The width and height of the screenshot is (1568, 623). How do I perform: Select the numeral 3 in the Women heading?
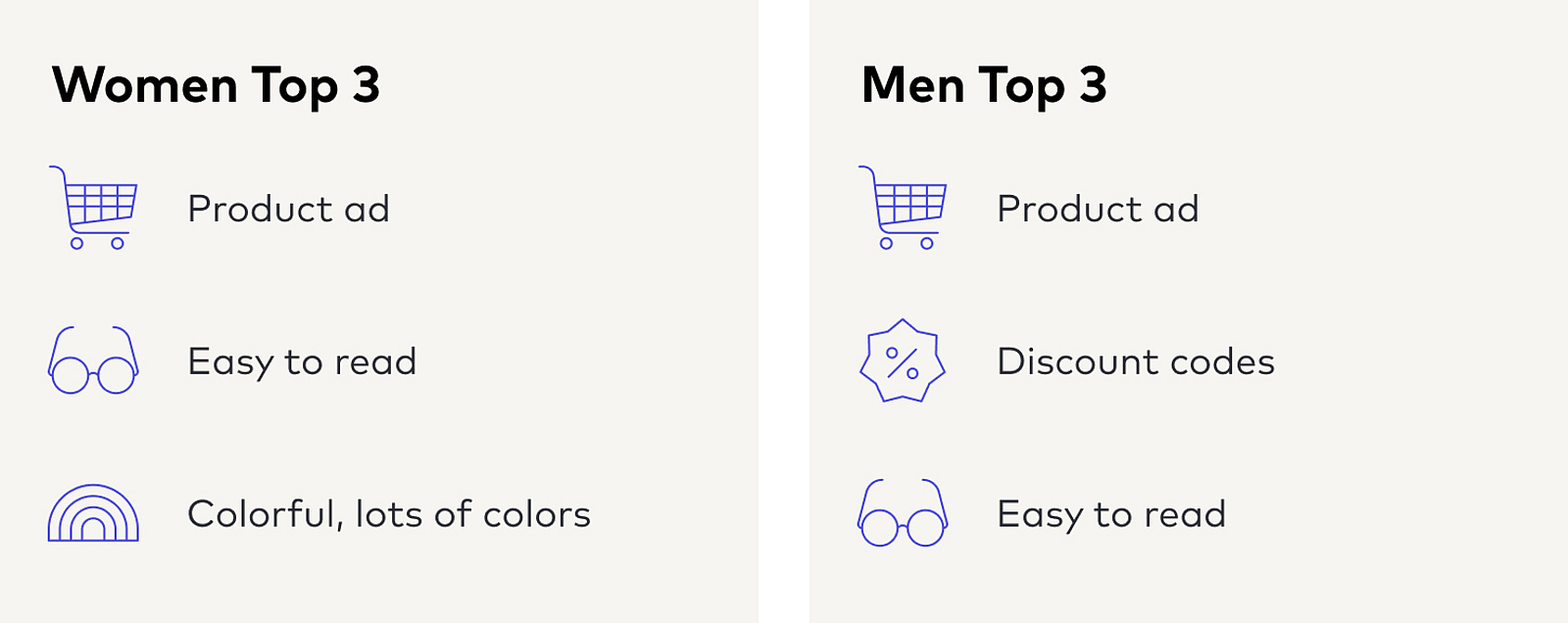tap(367, 85)
